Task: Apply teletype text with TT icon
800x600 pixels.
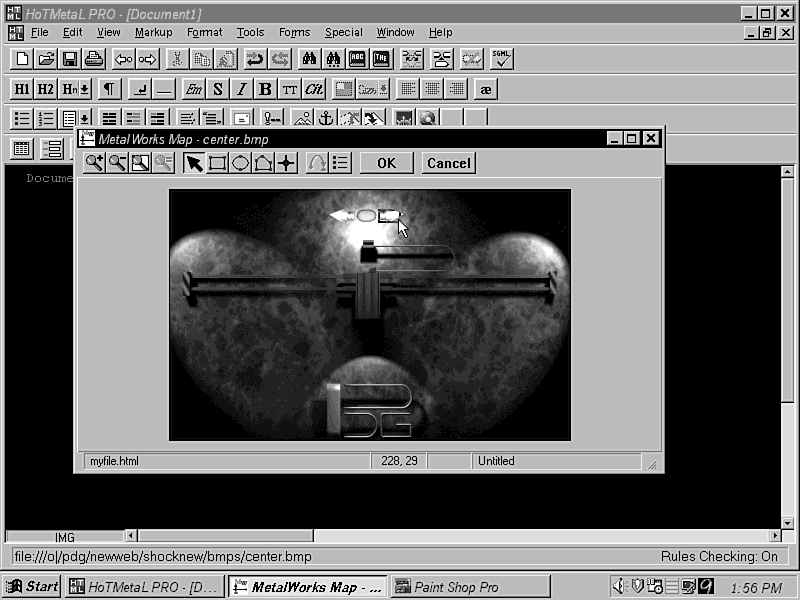Action: (289, 89)
